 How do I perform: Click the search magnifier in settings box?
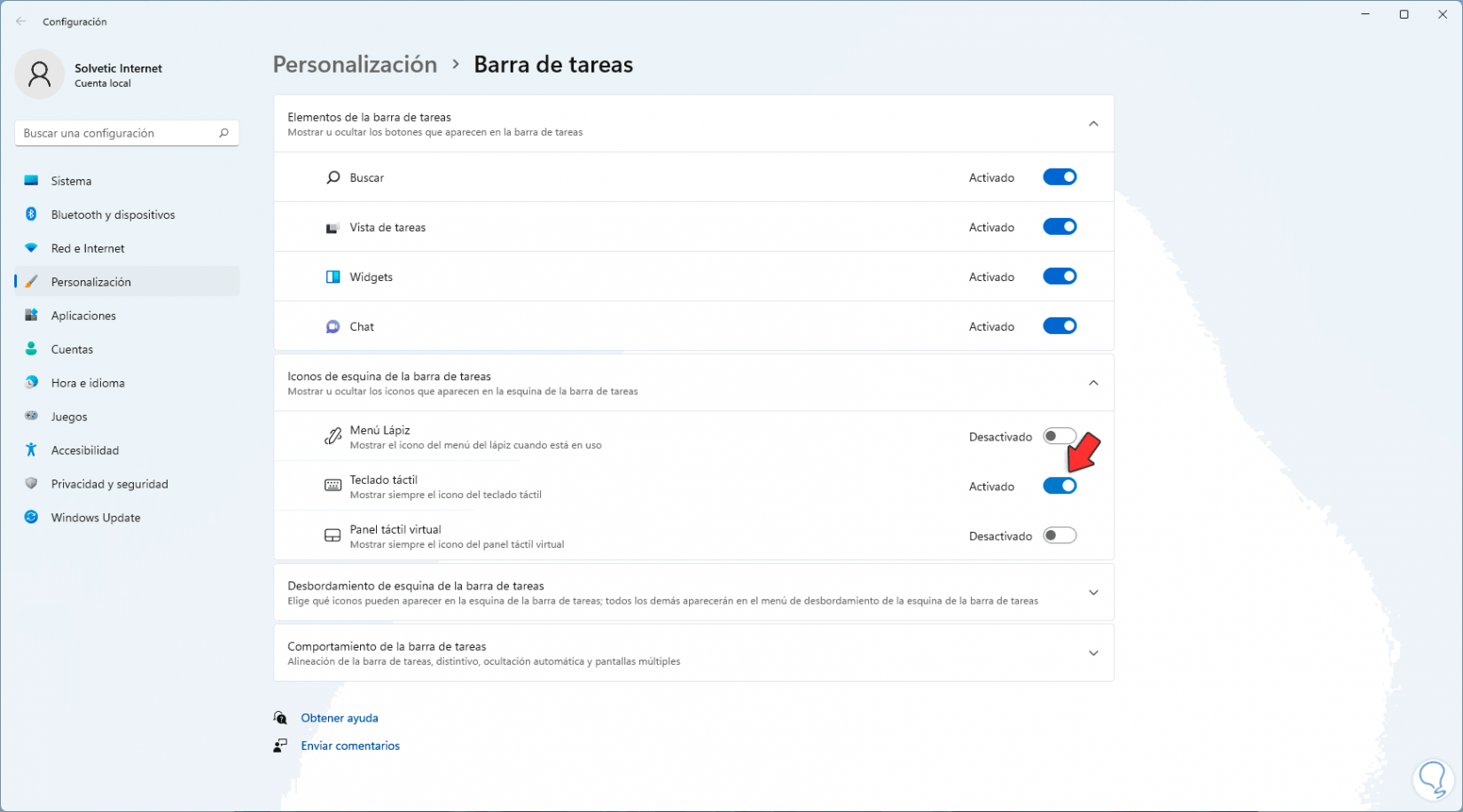(223, 133)
